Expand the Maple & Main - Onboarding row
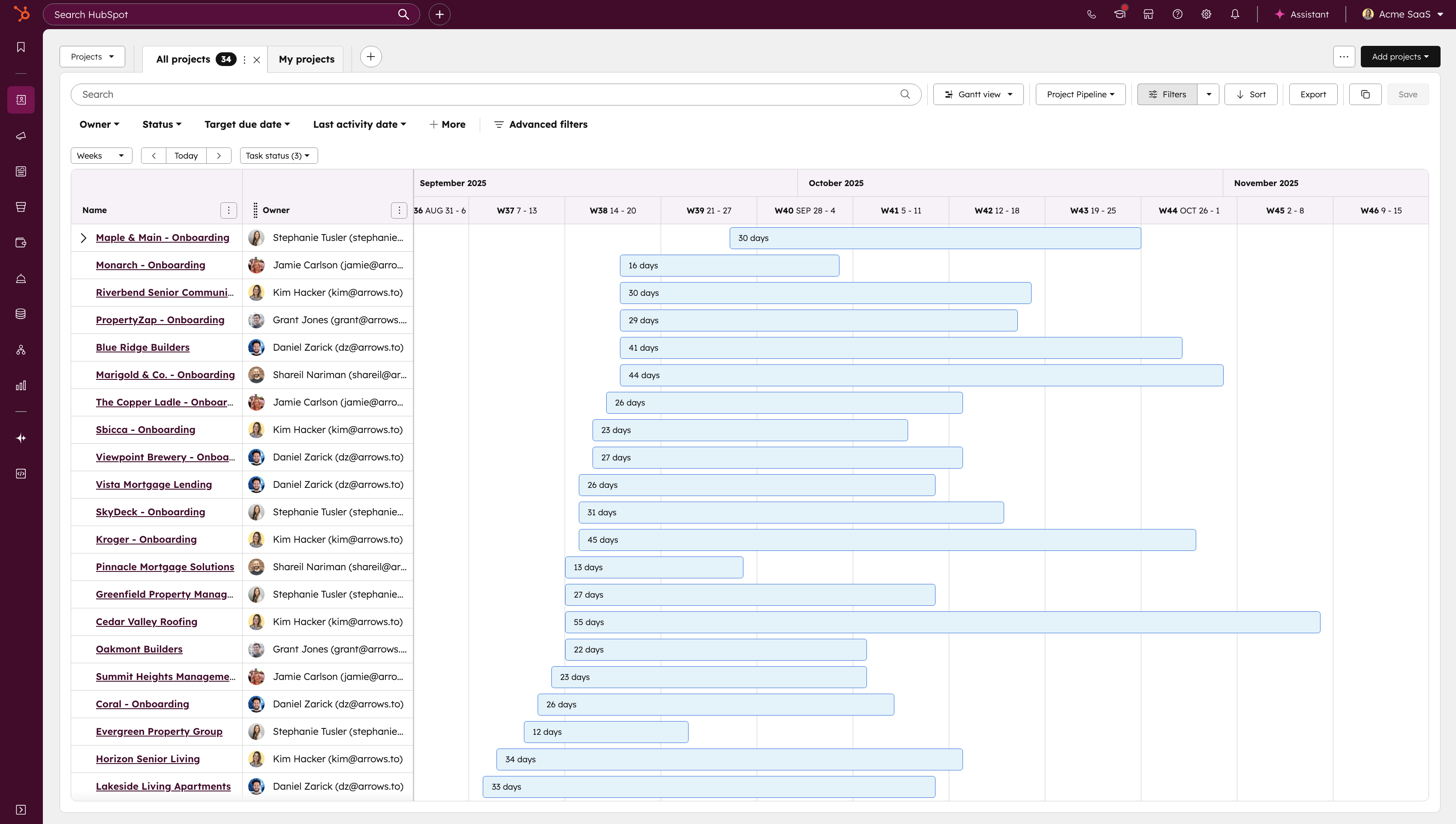The height and width of the screenshot is (824, 1456). [x=83, y=238]
